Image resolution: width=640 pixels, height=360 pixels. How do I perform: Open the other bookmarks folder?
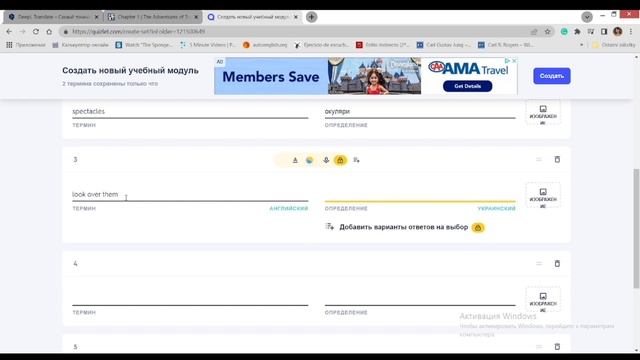[x=613, y=45]
